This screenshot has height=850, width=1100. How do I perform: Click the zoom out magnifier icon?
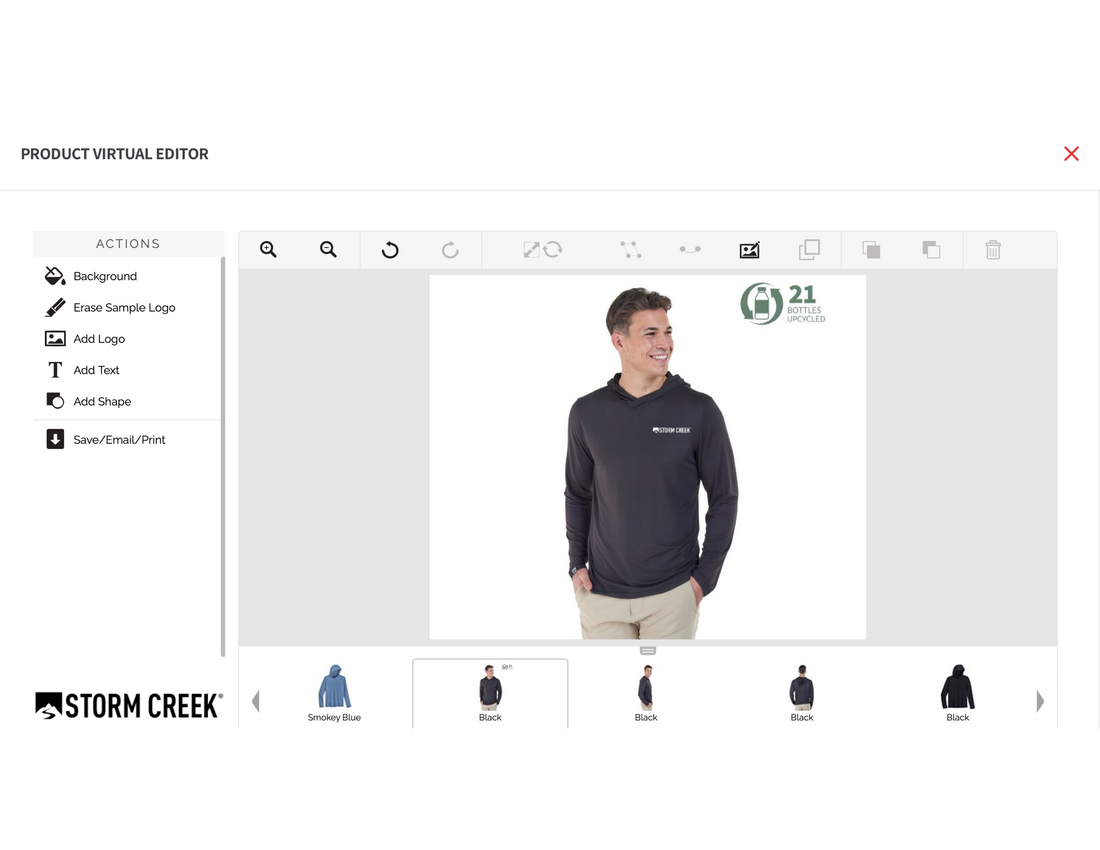328,250
